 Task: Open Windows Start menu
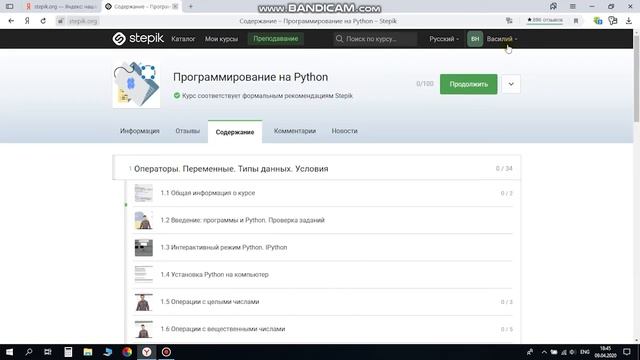pos(9,352)
